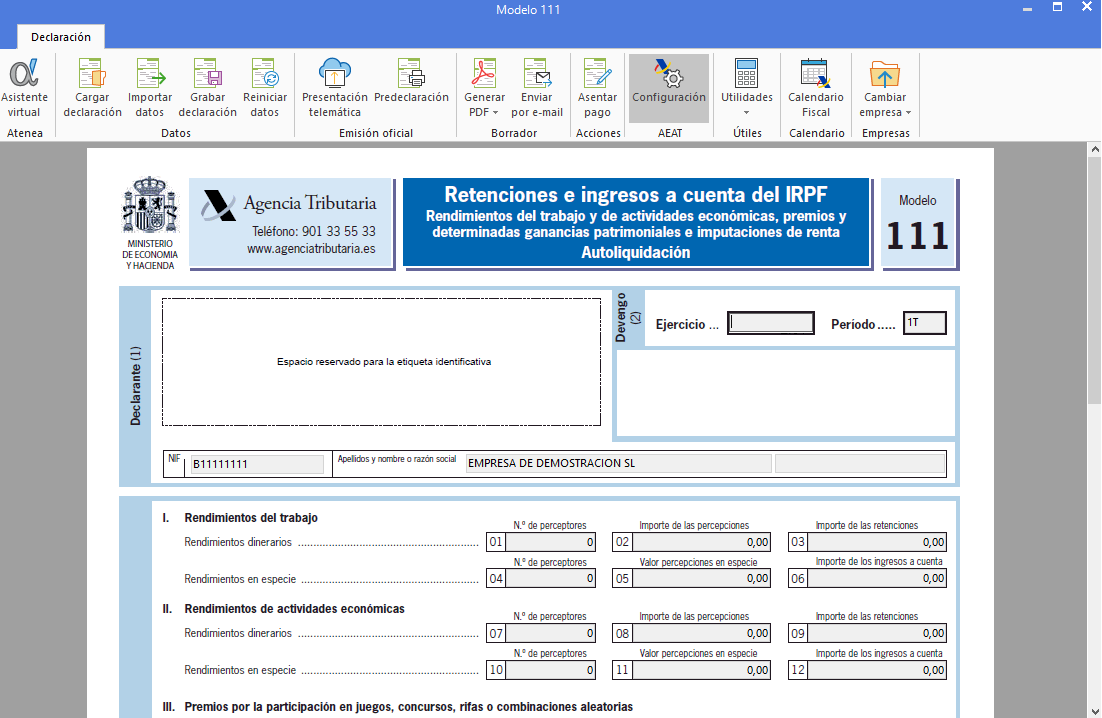The width and height of the screenshot is (1102, 718).
Task: Click the Ejercicio input field
Action: point(771,323)
